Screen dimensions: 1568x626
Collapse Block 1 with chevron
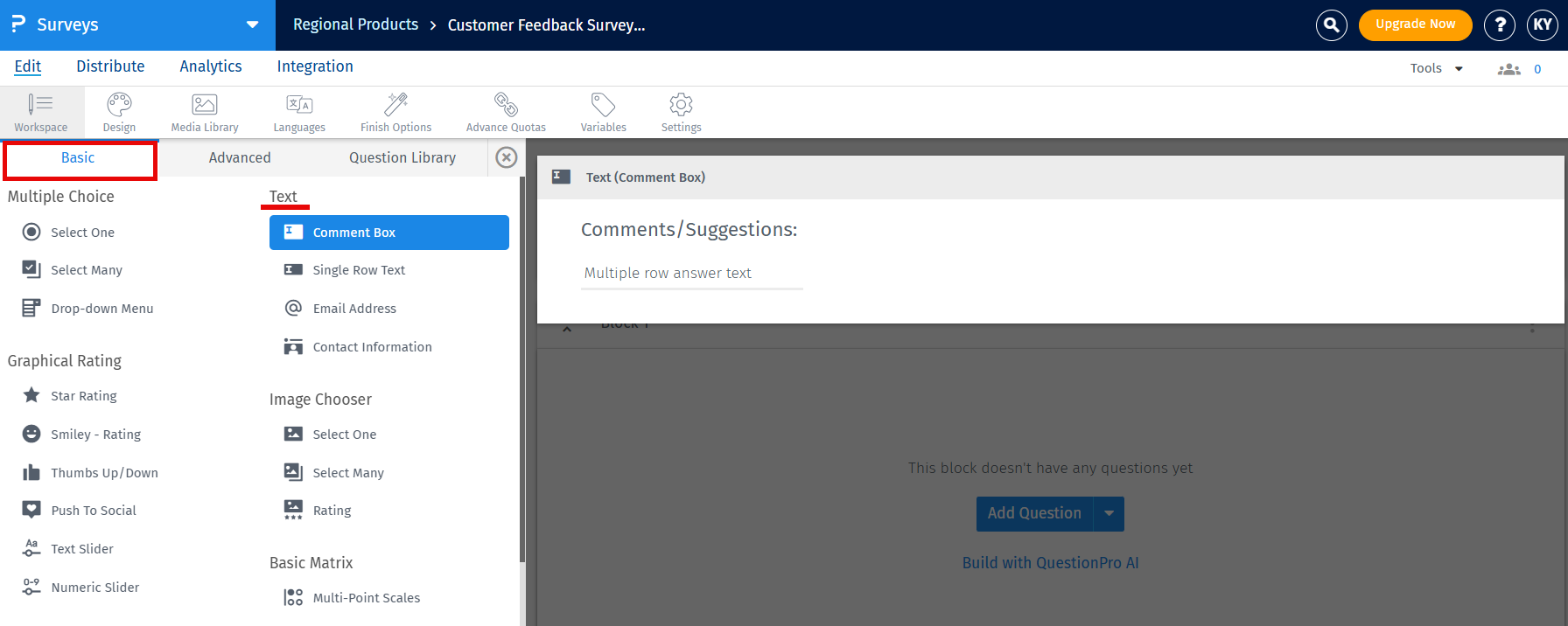tap(567, 329)
